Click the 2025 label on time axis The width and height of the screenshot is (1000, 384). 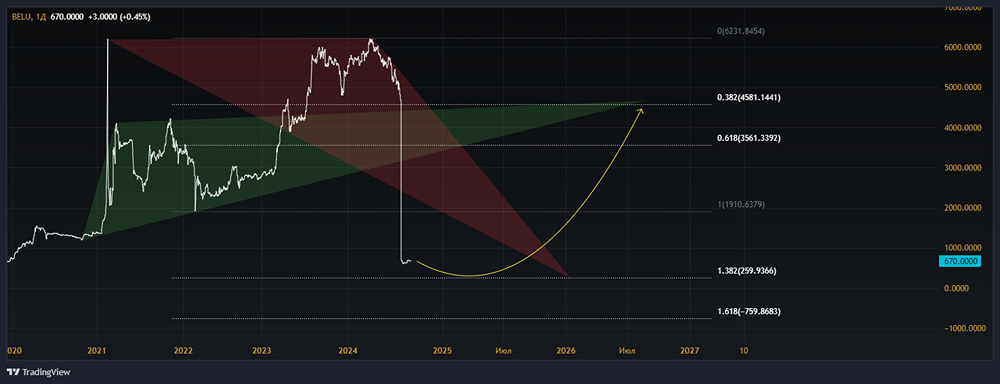[x=443, y=351]
